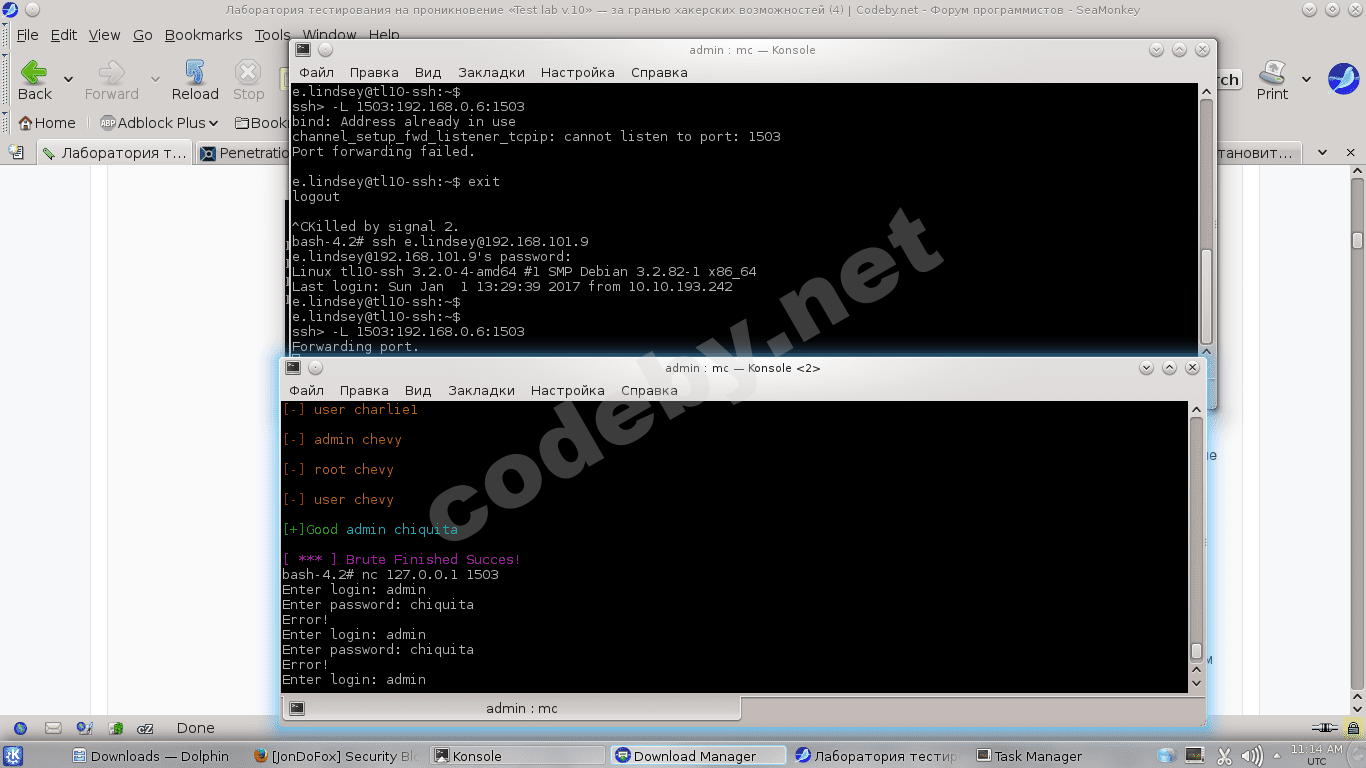Click the Konsole <2> vertical scrollbar handle
Viewport: 1366px width, 768px height.
point(1196,651)
